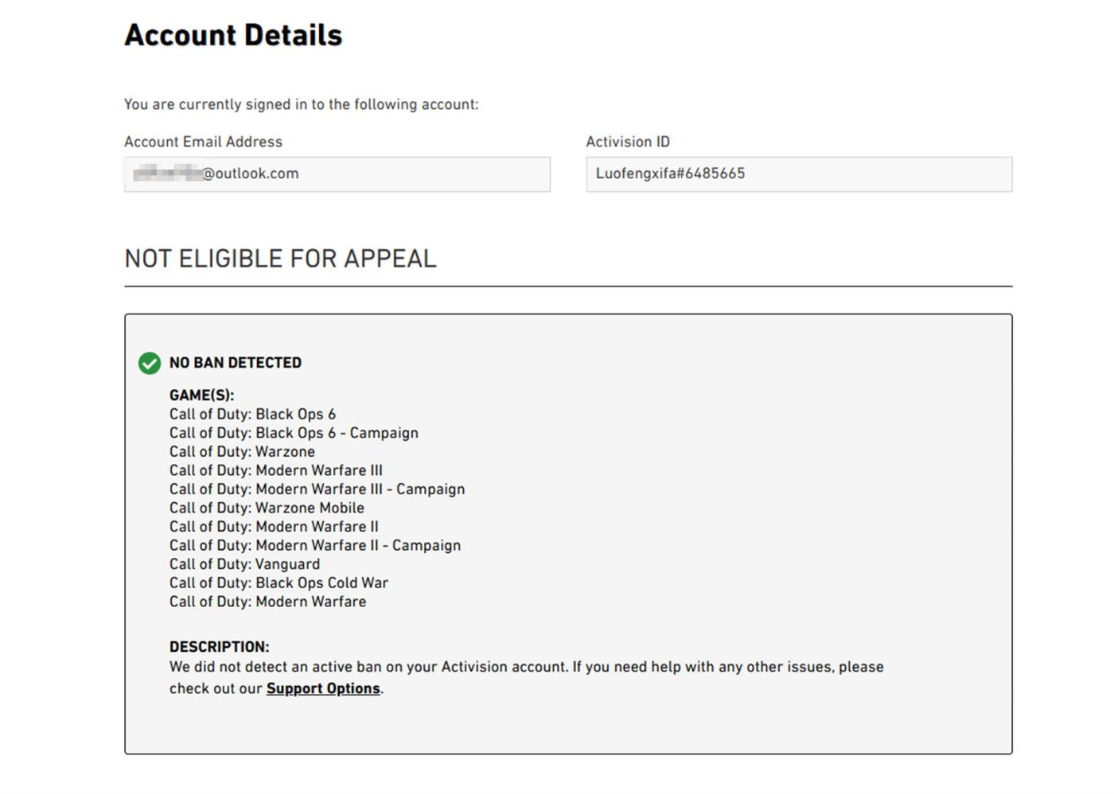Click the Account Details heading
Viewport: 1114px width, 794px height.
(233, 35)
